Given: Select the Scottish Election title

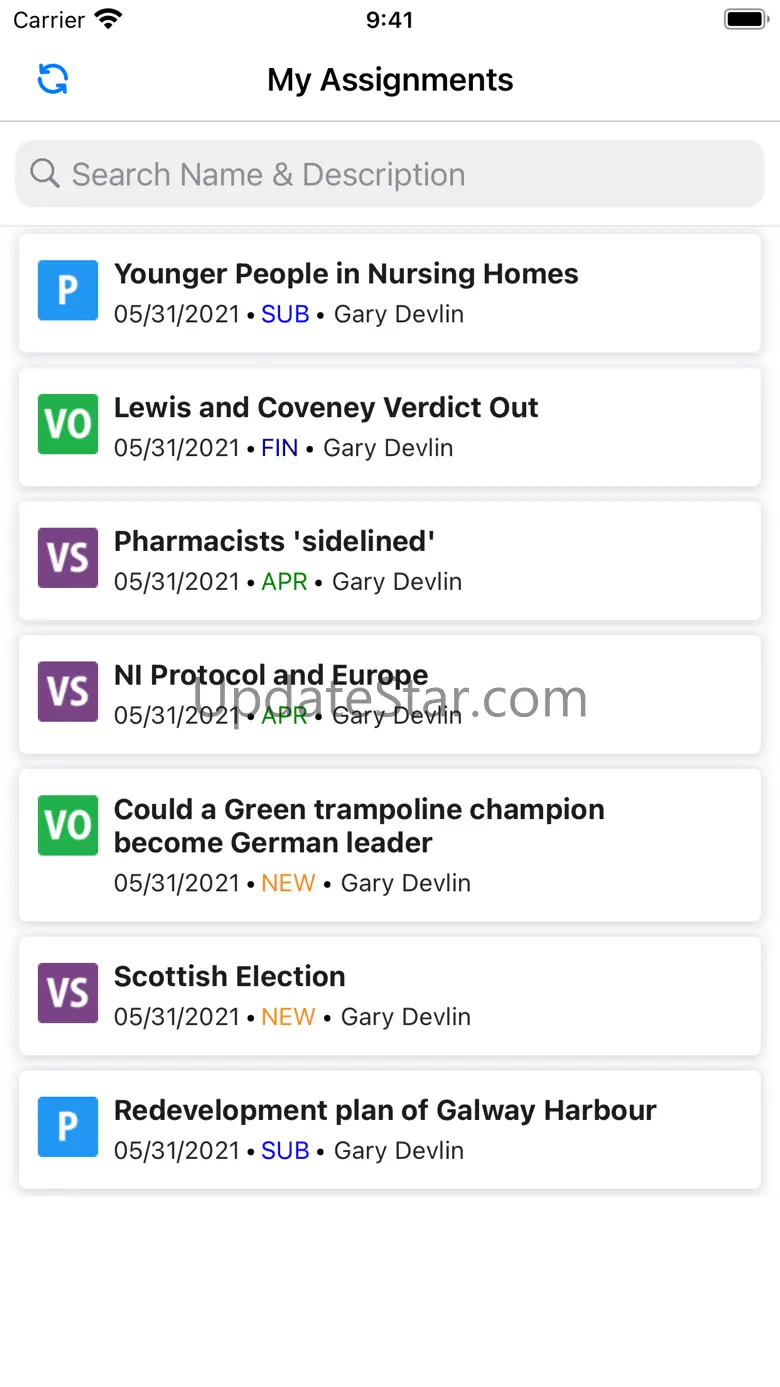Looking at the screenshot, I should coord(230,977).
